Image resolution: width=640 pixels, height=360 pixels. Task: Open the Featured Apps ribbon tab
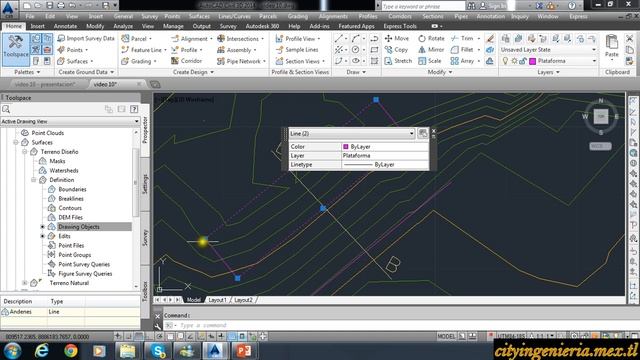point(356,26)
